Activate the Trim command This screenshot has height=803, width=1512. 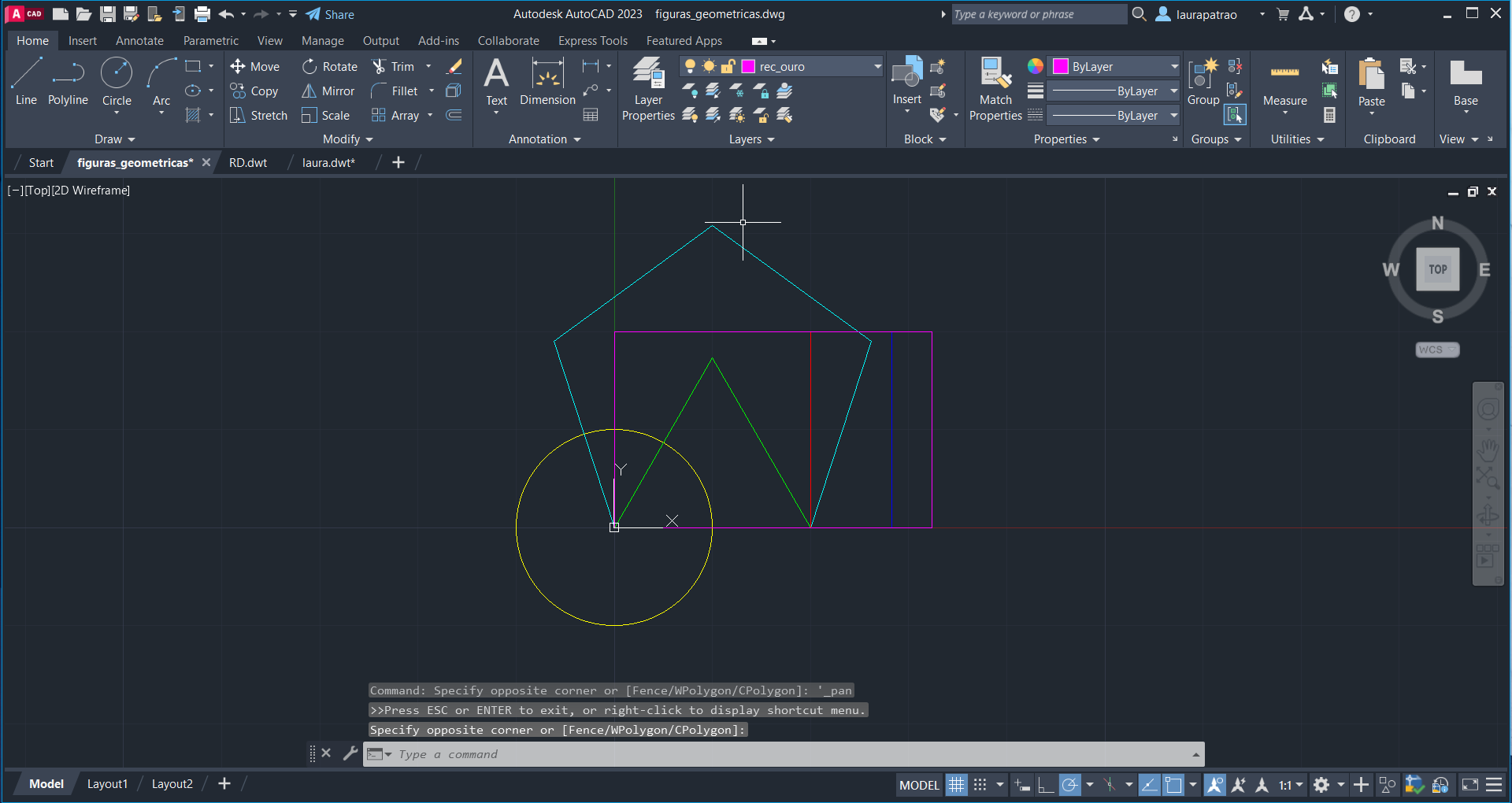(x=393, y=66)
